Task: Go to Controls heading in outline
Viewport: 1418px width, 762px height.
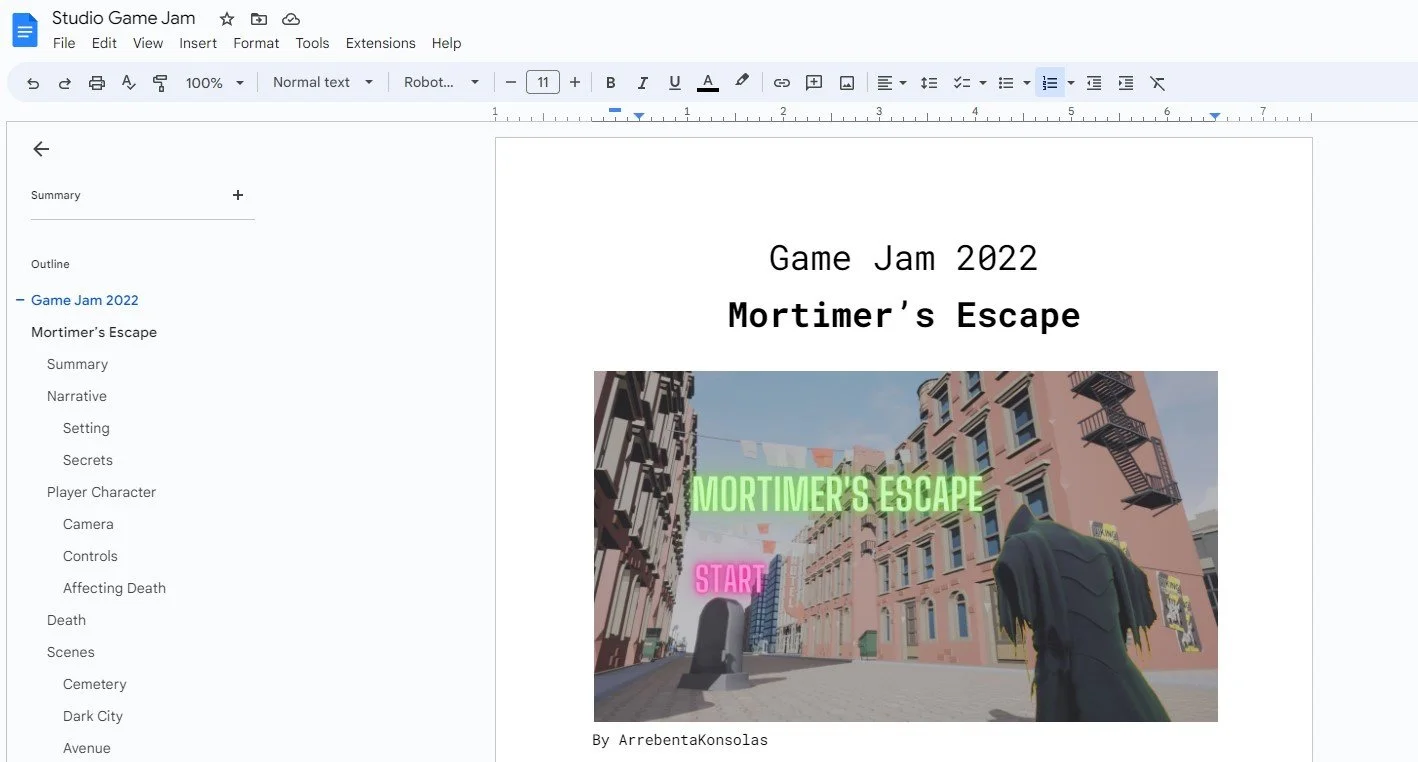Action: [x=90, y=556]
